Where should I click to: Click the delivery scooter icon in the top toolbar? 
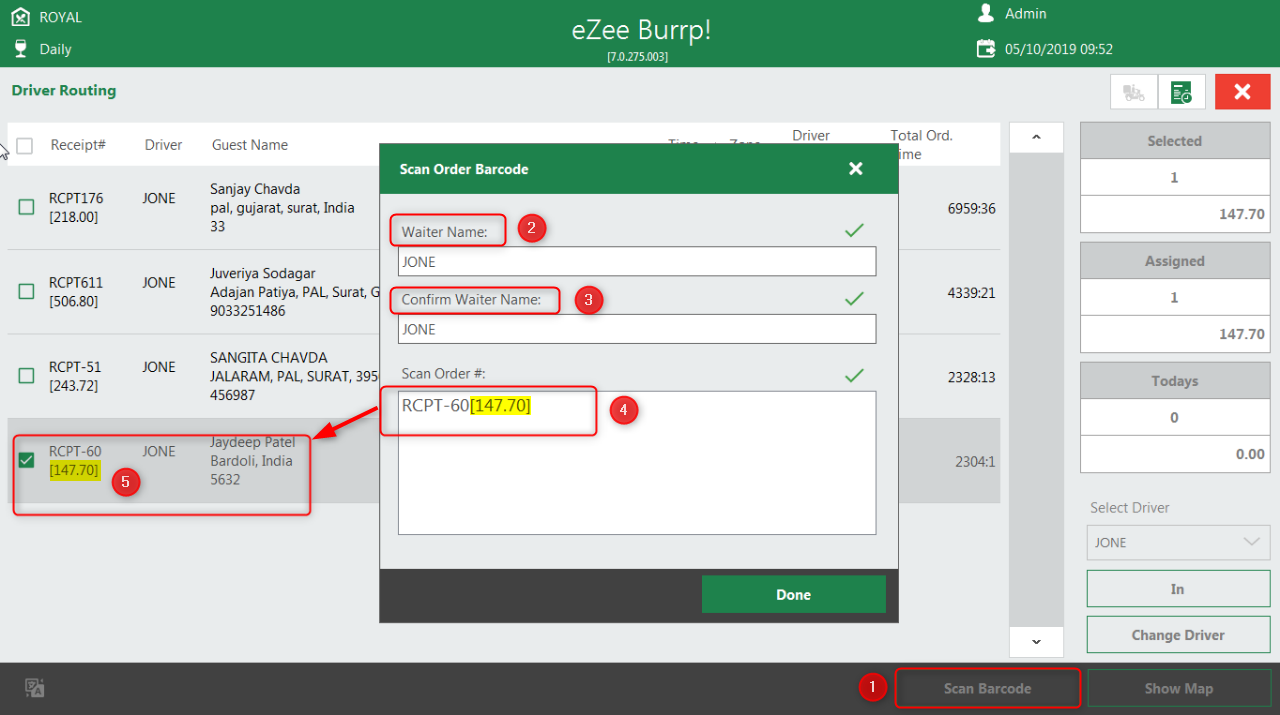[1133, 92]
